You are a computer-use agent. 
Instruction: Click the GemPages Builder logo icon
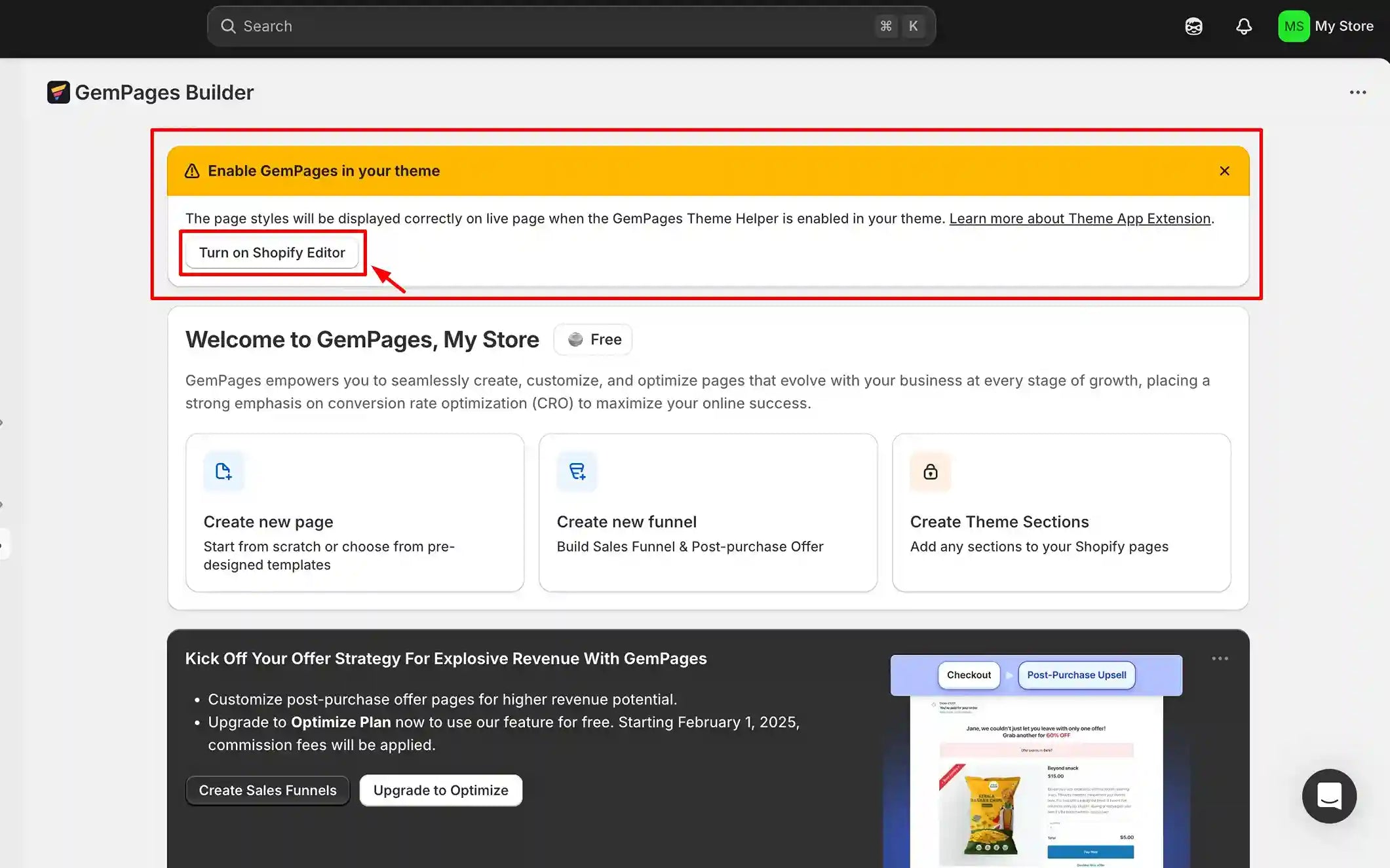tap(58, 92)
